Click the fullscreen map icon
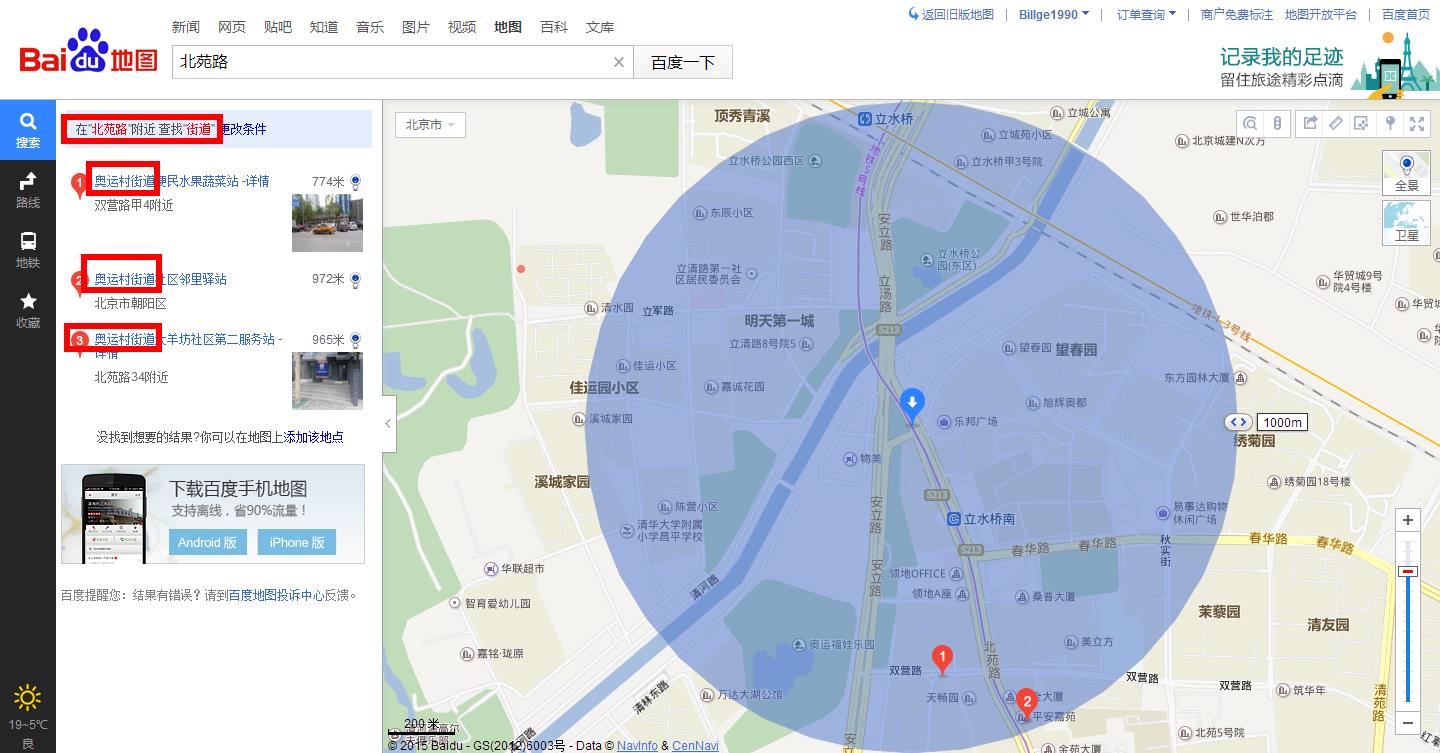The image size is (1440, 753). pos(1416,123)
